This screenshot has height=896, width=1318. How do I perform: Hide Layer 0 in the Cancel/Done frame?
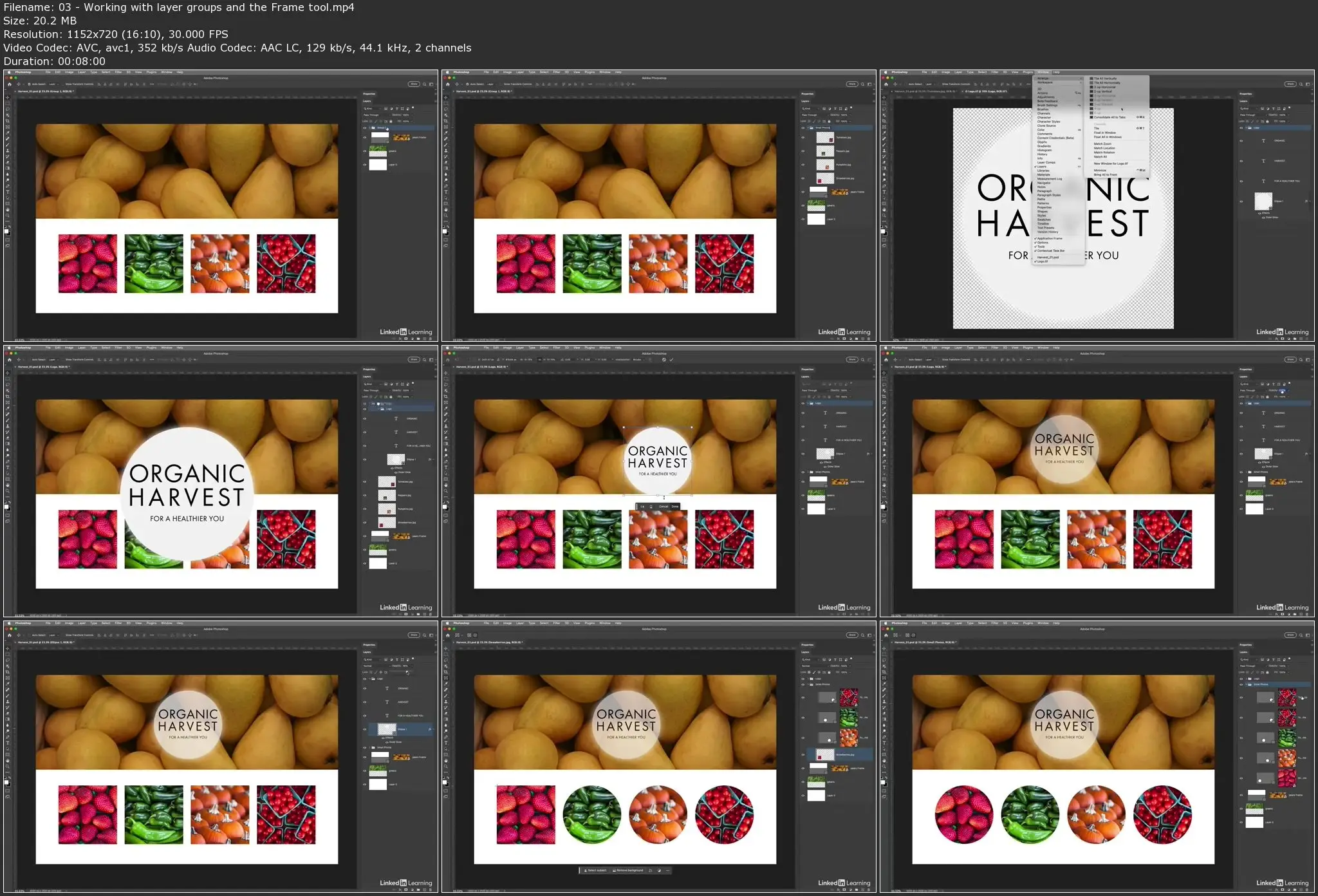tap(803, 509)
